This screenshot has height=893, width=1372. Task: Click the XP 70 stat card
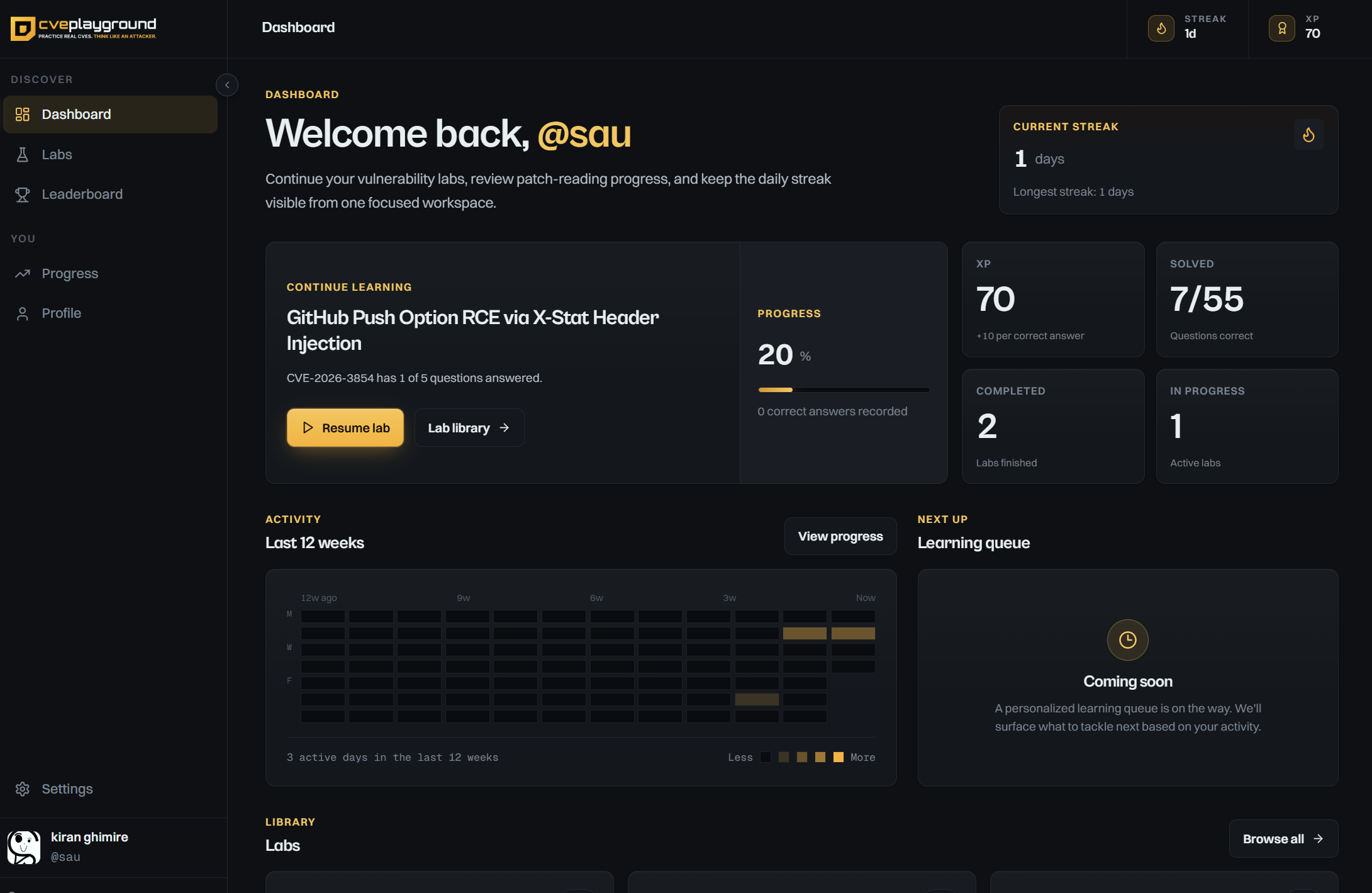click(1053, 300)
